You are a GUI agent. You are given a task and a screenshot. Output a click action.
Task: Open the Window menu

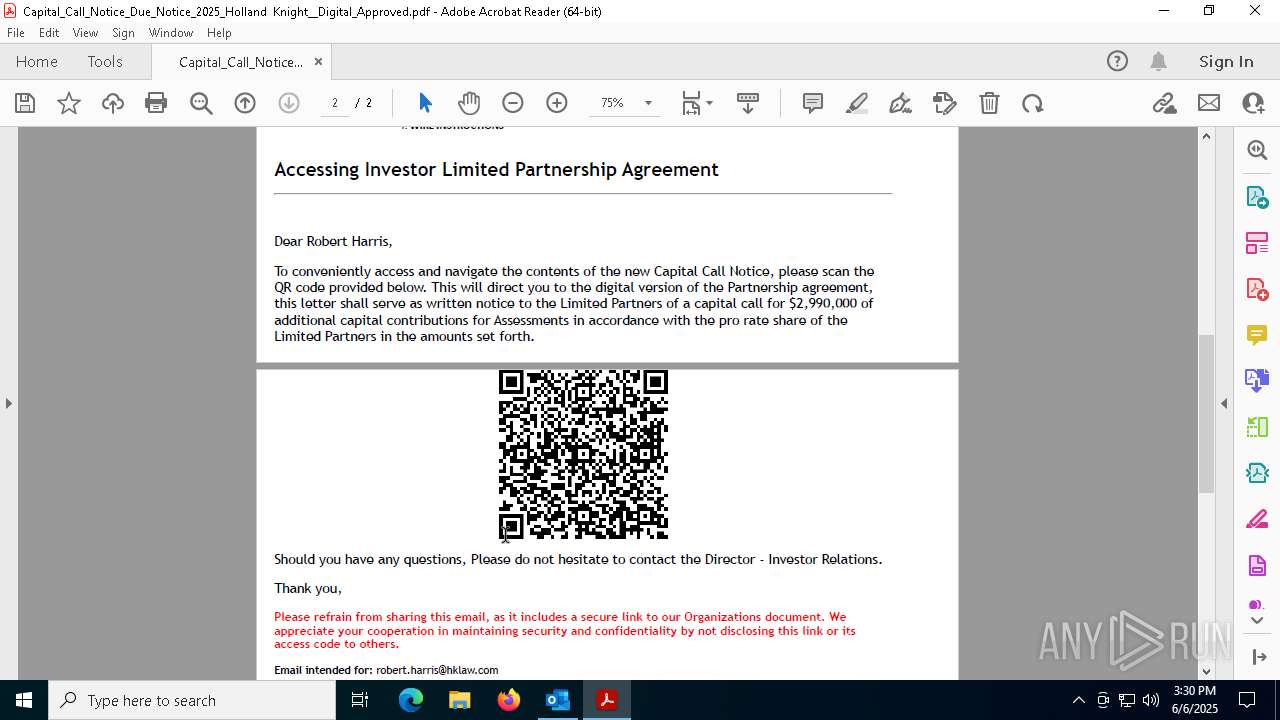click(x=171, y=32)
